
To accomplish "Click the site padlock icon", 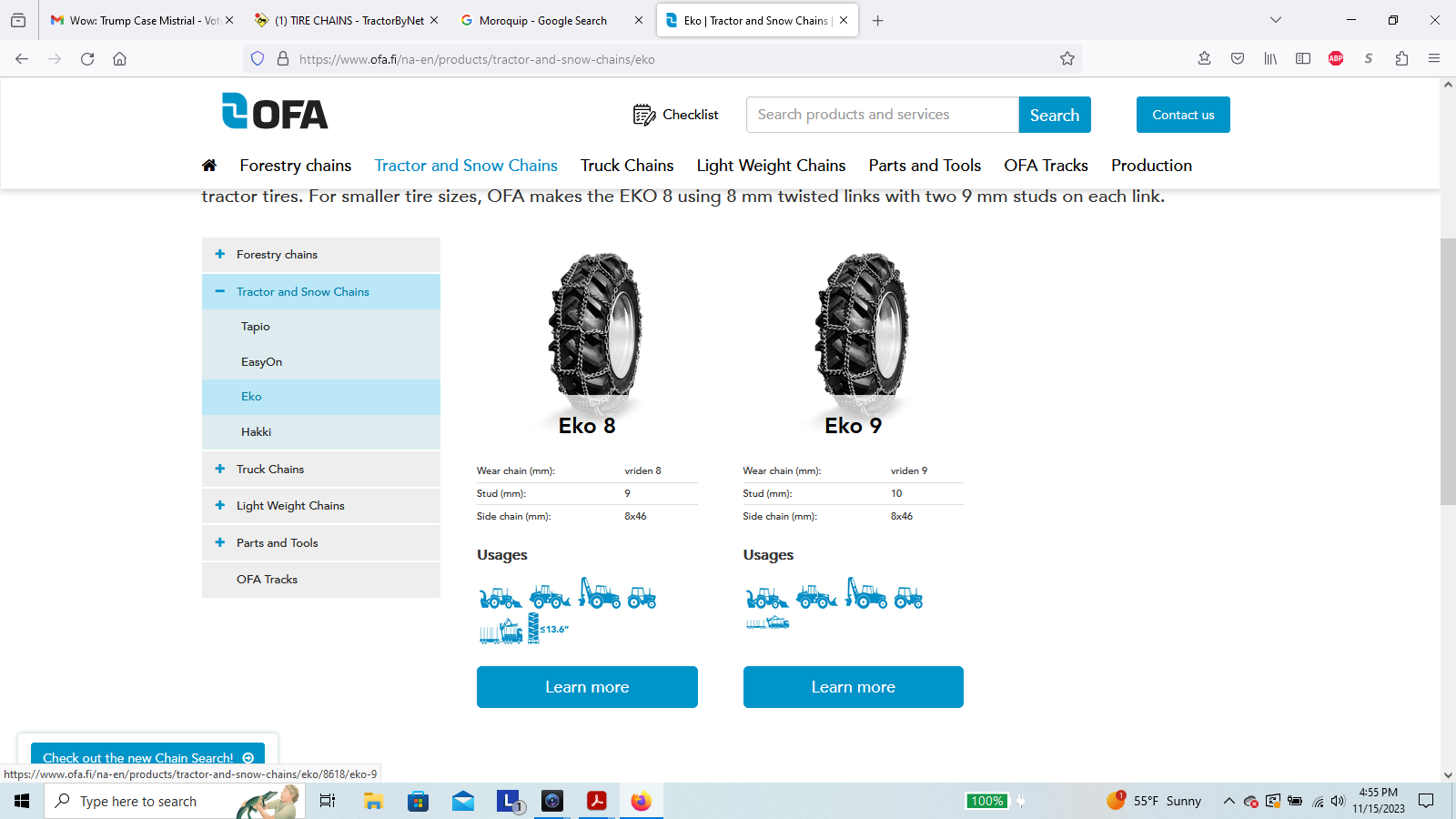I will coord(283,59).
